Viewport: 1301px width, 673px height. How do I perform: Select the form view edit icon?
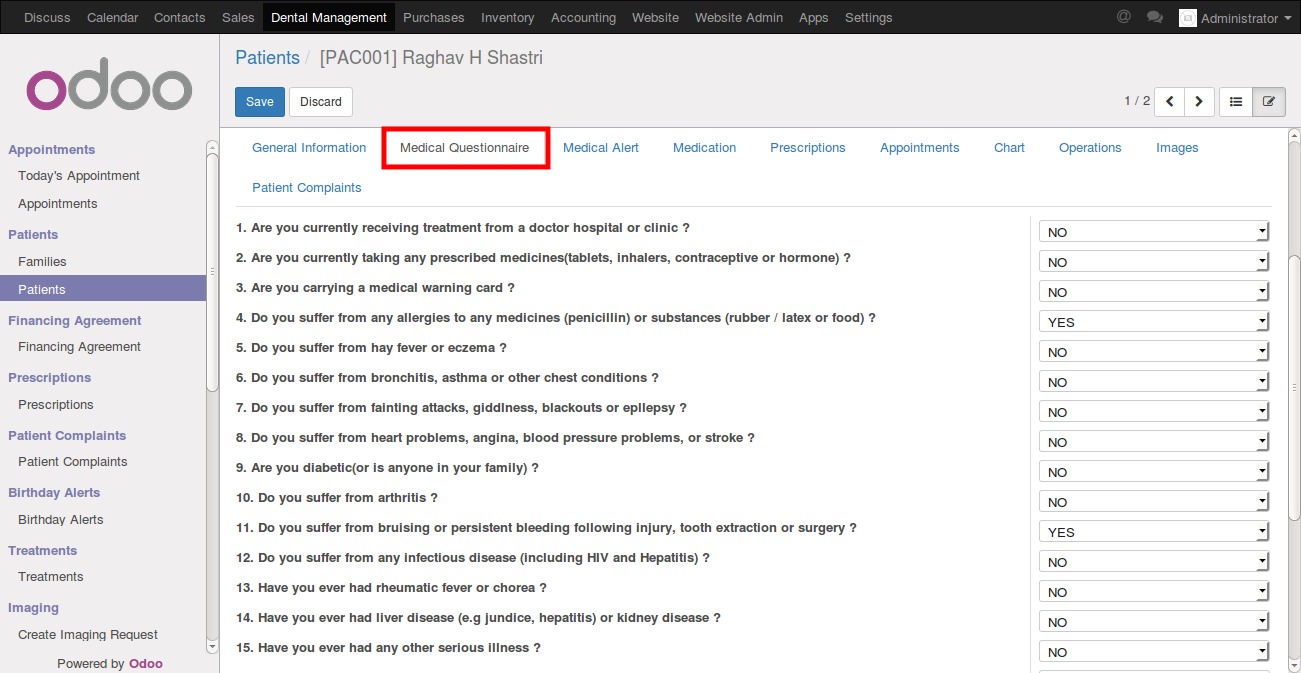click(1269, 101)
